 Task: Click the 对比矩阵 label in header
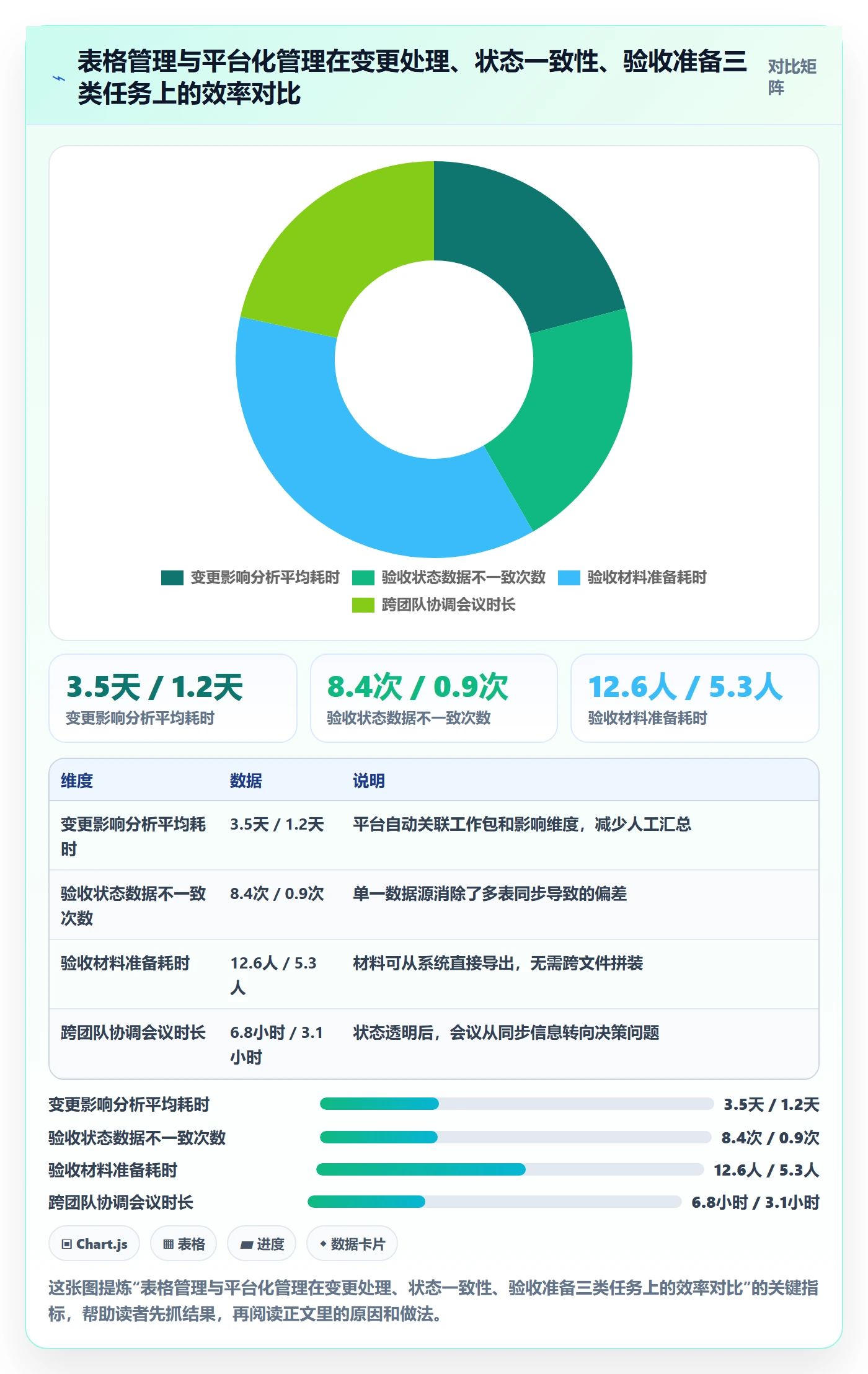click(792, 77)
